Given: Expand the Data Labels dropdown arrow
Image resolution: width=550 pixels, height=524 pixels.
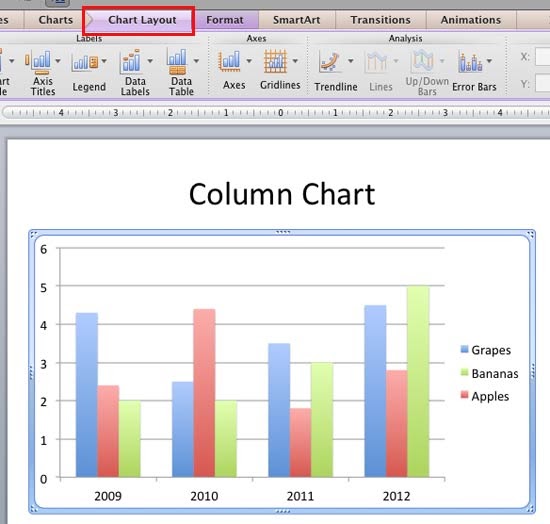Looking at the screenshot, I should click(x=150, y=61).
